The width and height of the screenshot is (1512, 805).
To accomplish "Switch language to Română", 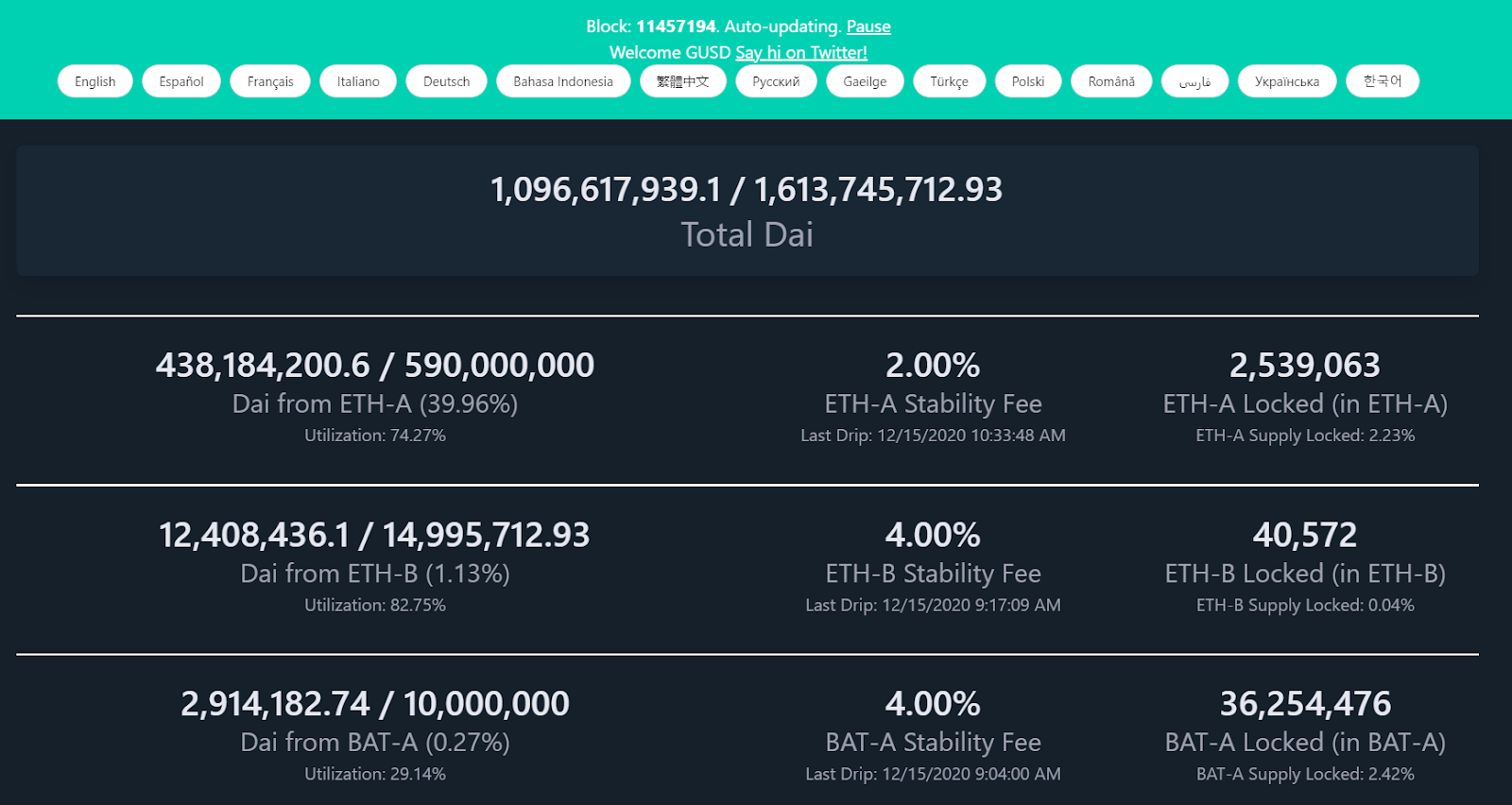I will [x=1111, y=81].
